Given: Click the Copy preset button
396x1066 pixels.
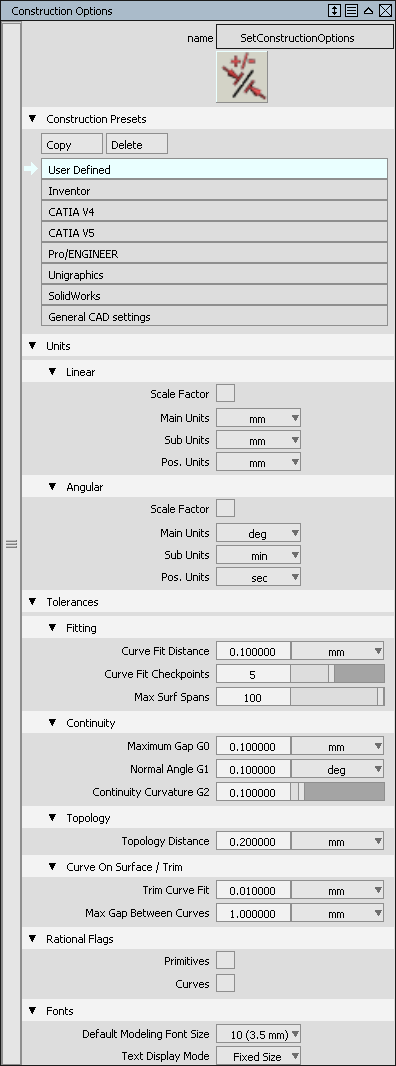Looking at the screenshot, I should click(x=72, y=144).
